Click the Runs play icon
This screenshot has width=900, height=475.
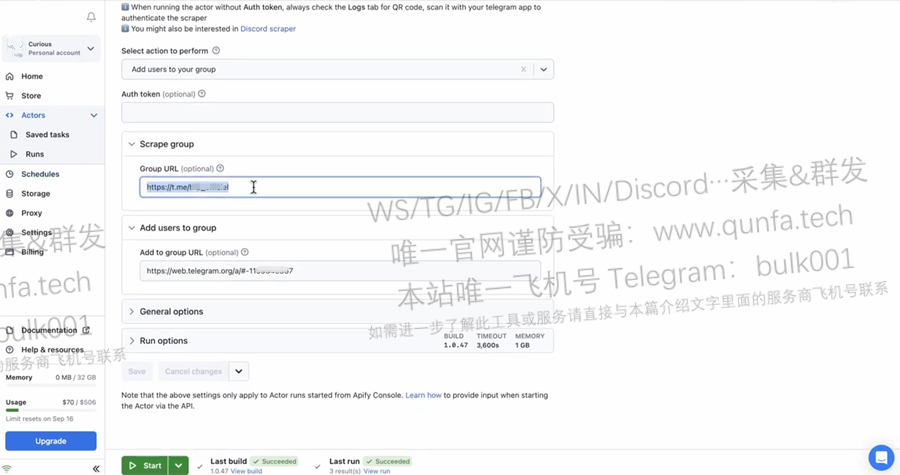(x=14, y=154)
